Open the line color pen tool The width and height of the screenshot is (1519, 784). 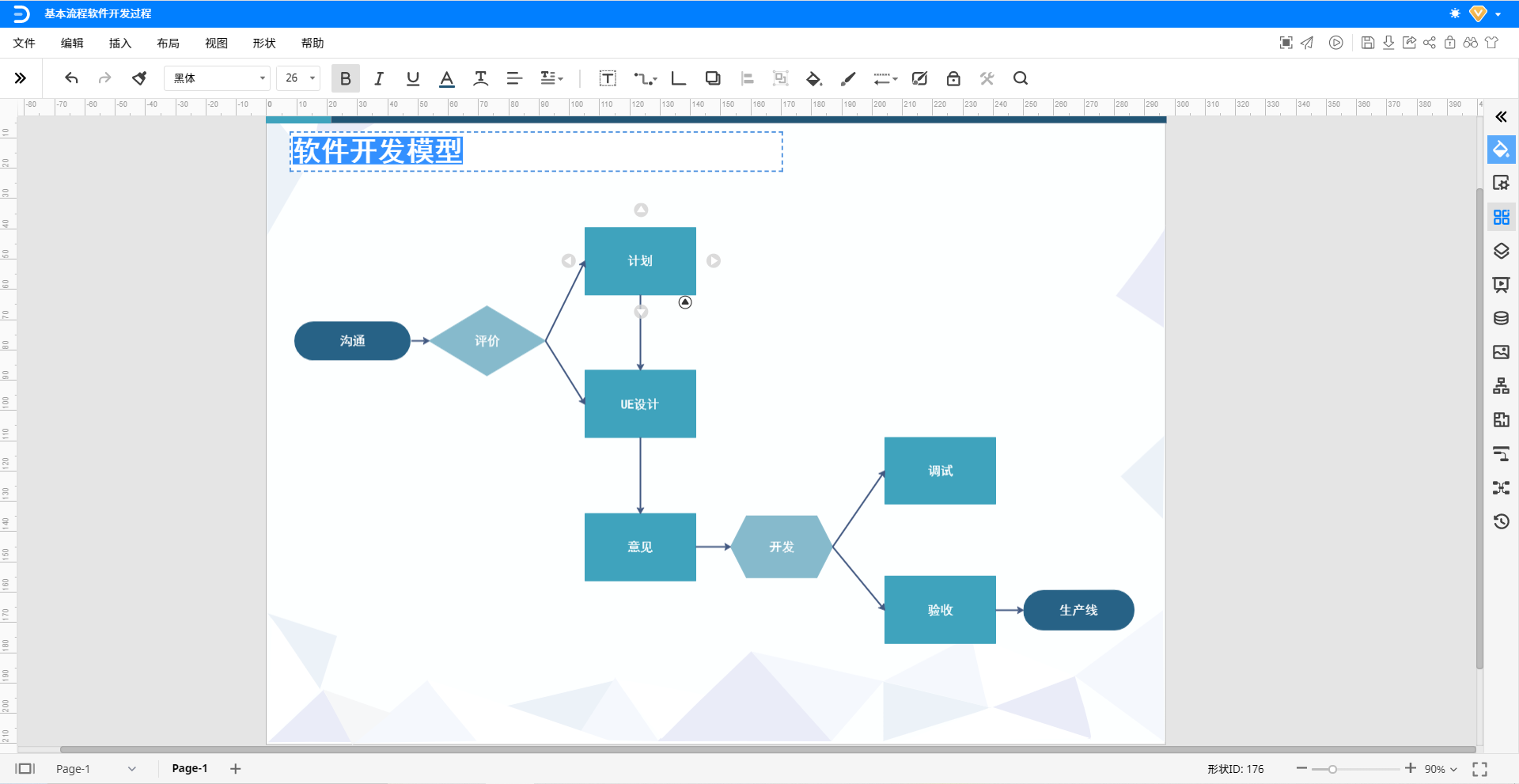click(848, 78)
